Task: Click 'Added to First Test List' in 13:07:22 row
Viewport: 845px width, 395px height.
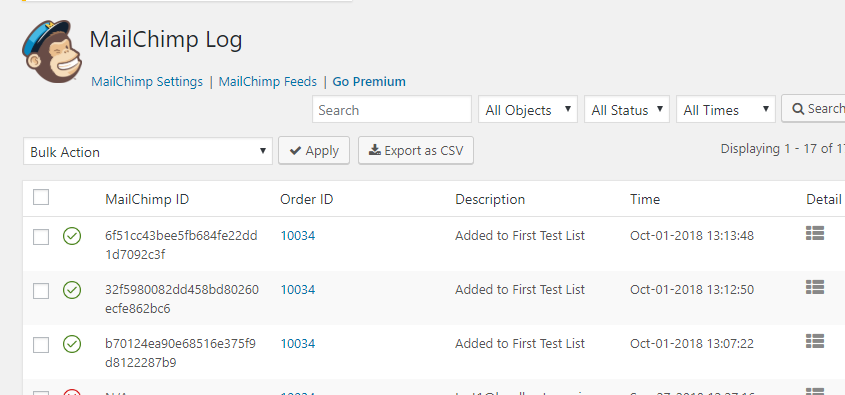Action: (520, 343)
